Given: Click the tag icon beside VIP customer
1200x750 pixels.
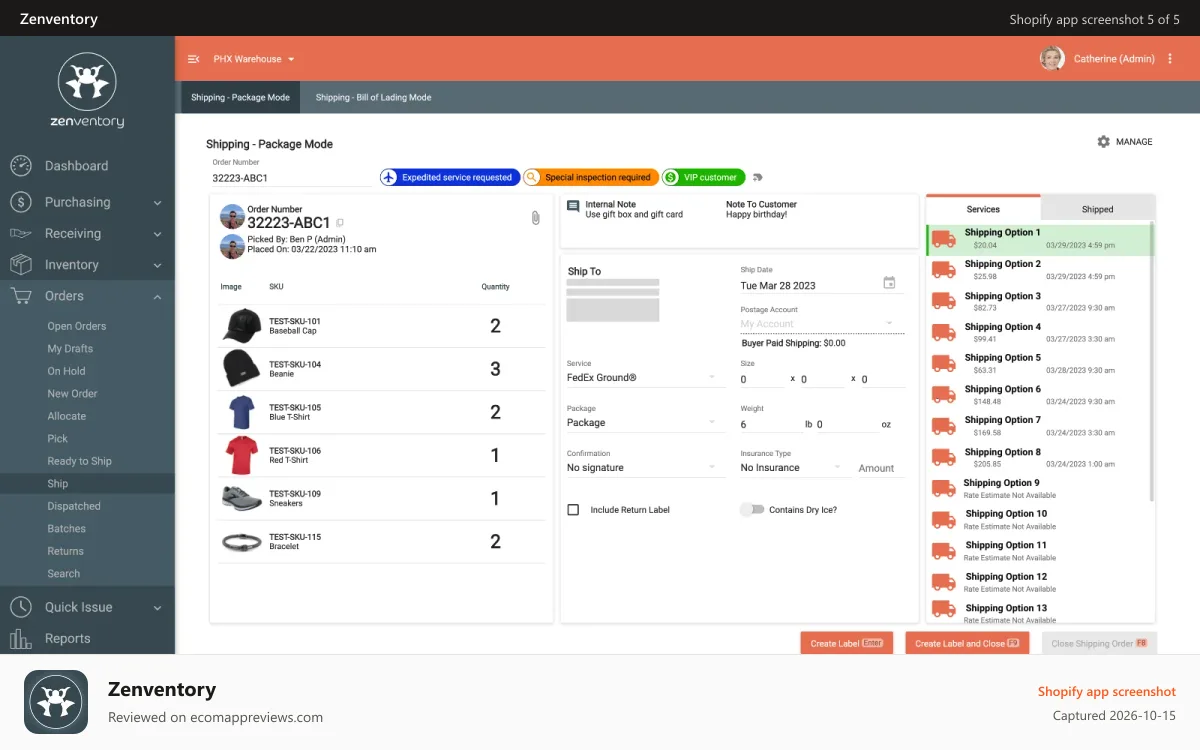Looking at the screenshot, I should tap(757, 178).
